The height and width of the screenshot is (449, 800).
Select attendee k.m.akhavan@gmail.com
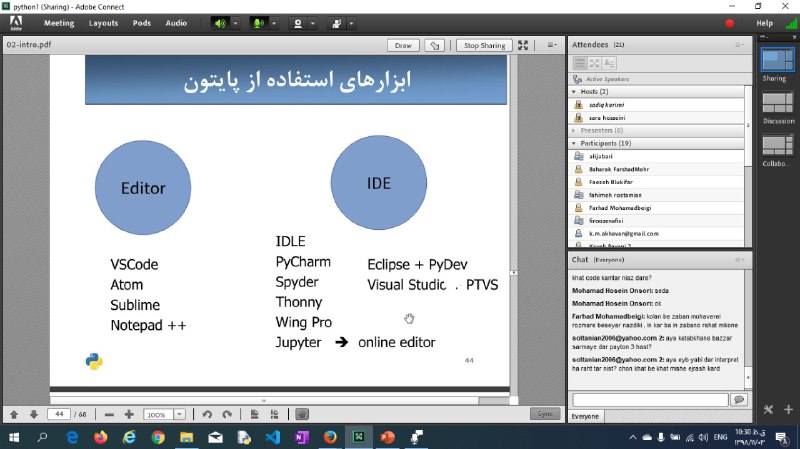(657, 233)
